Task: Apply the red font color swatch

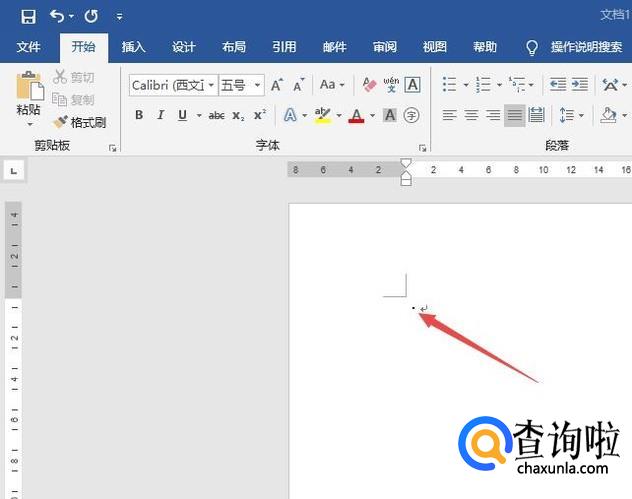Action: point(355,116)
